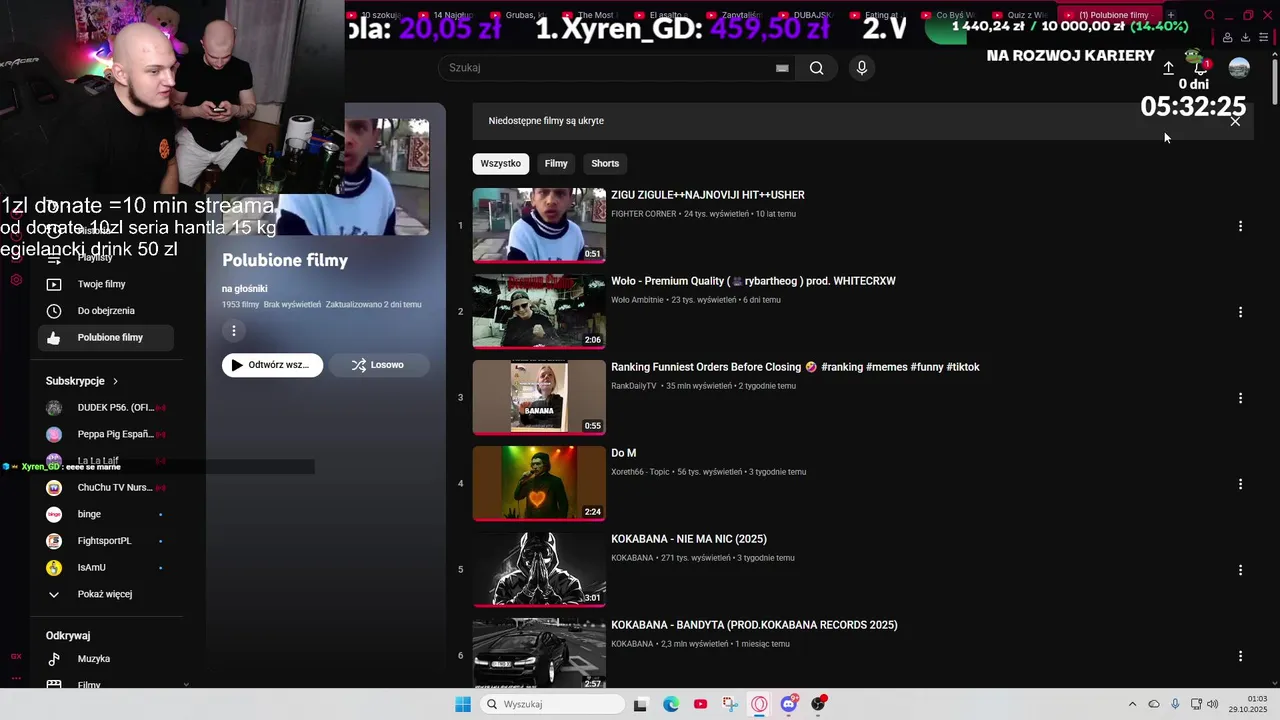Open YouTube notifications bell
Viewport: 1280px width, 720px height.
pyautogui.click(x=1201, y=68)
